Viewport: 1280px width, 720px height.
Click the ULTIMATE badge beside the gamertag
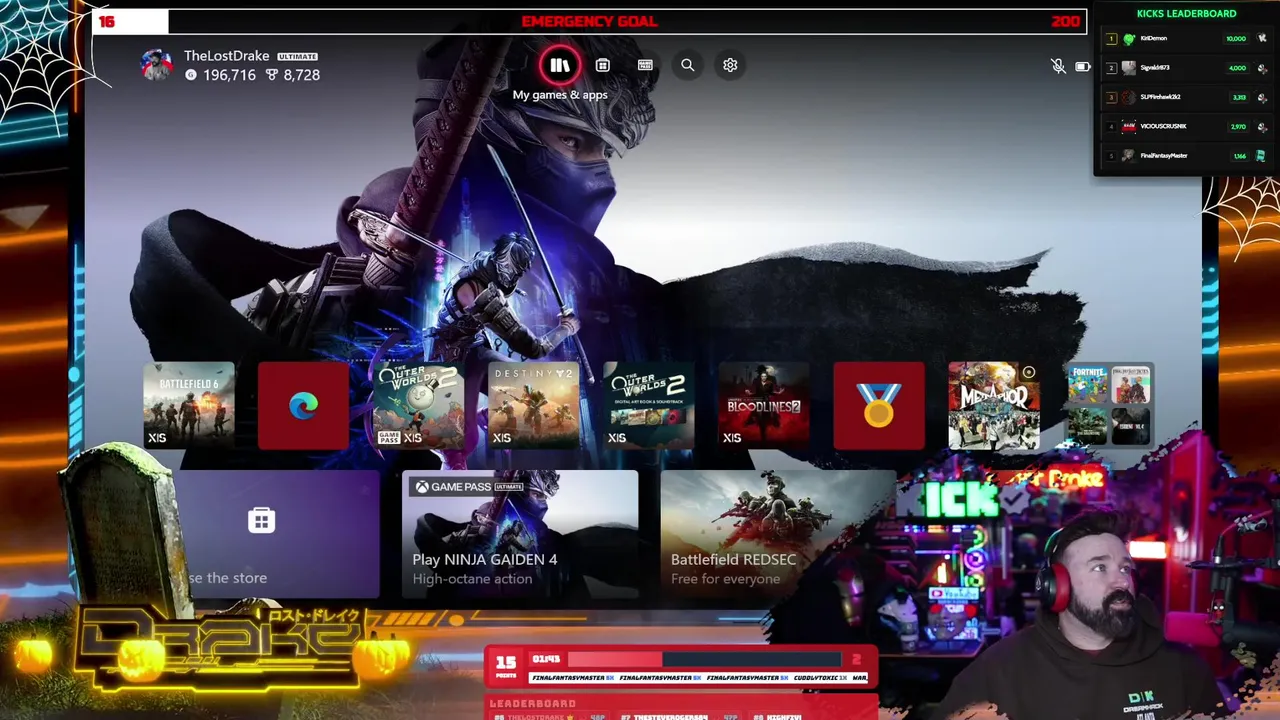[297, 57]
